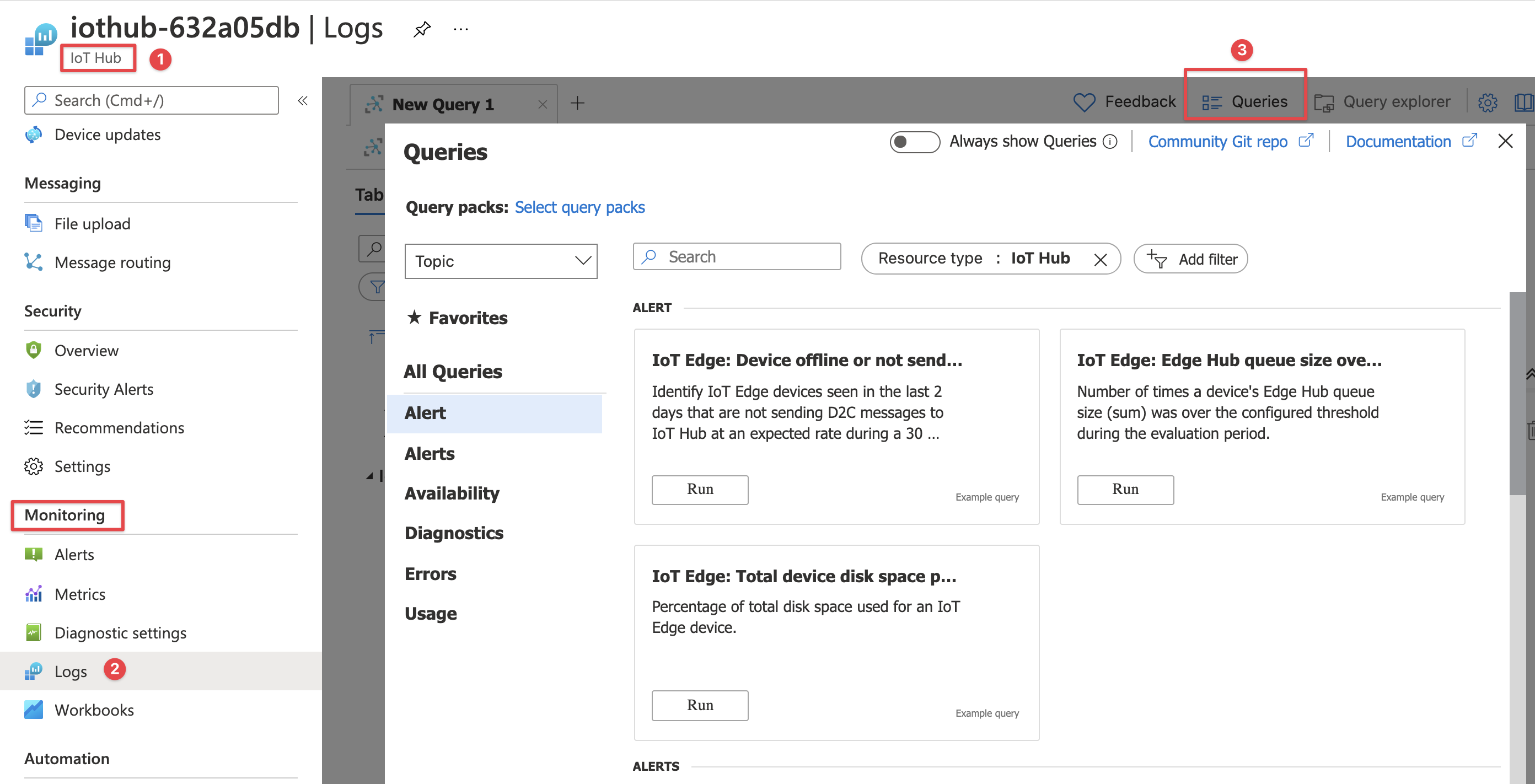Toggle Always show Queries switch

(914, 142)
